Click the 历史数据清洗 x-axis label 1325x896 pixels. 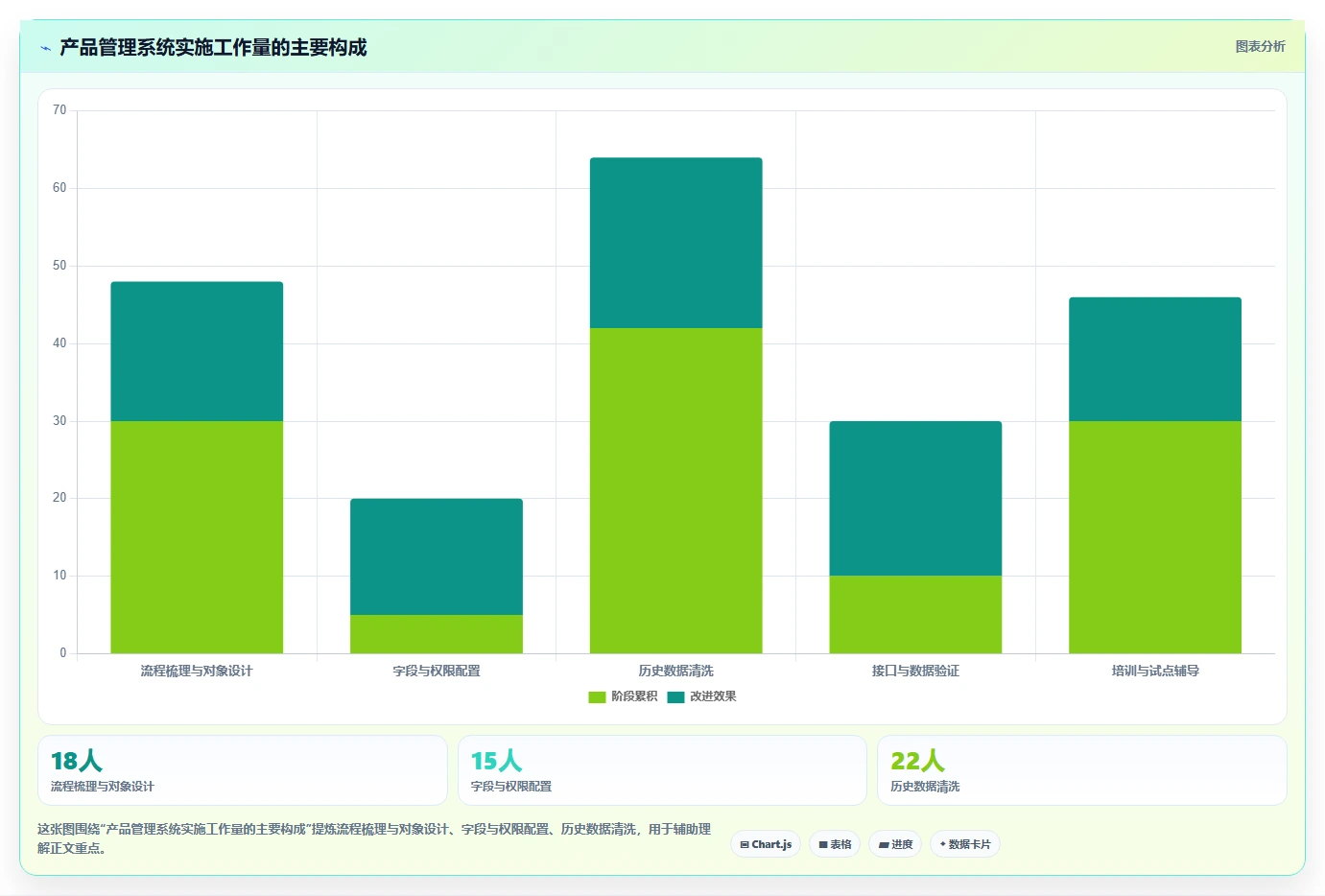pyautogui.click(x=676, y=671)
